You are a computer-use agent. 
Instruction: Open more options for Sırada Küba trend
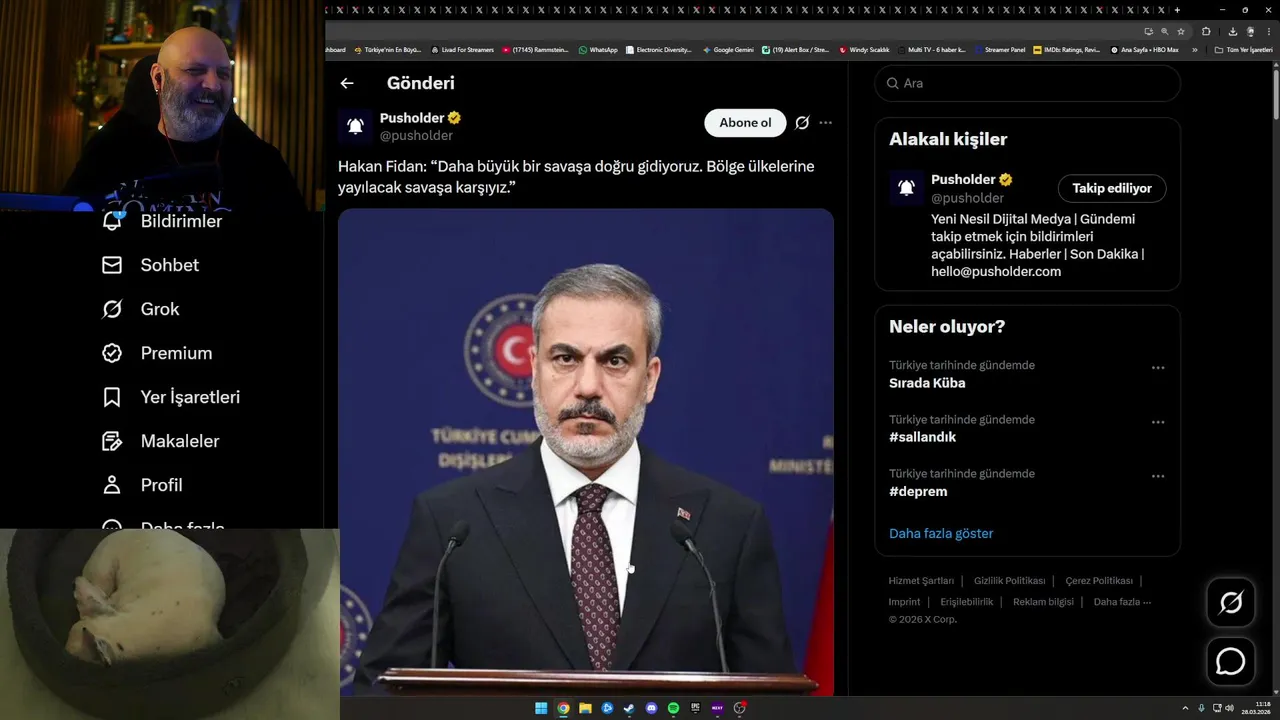(x=1158, y=368)
